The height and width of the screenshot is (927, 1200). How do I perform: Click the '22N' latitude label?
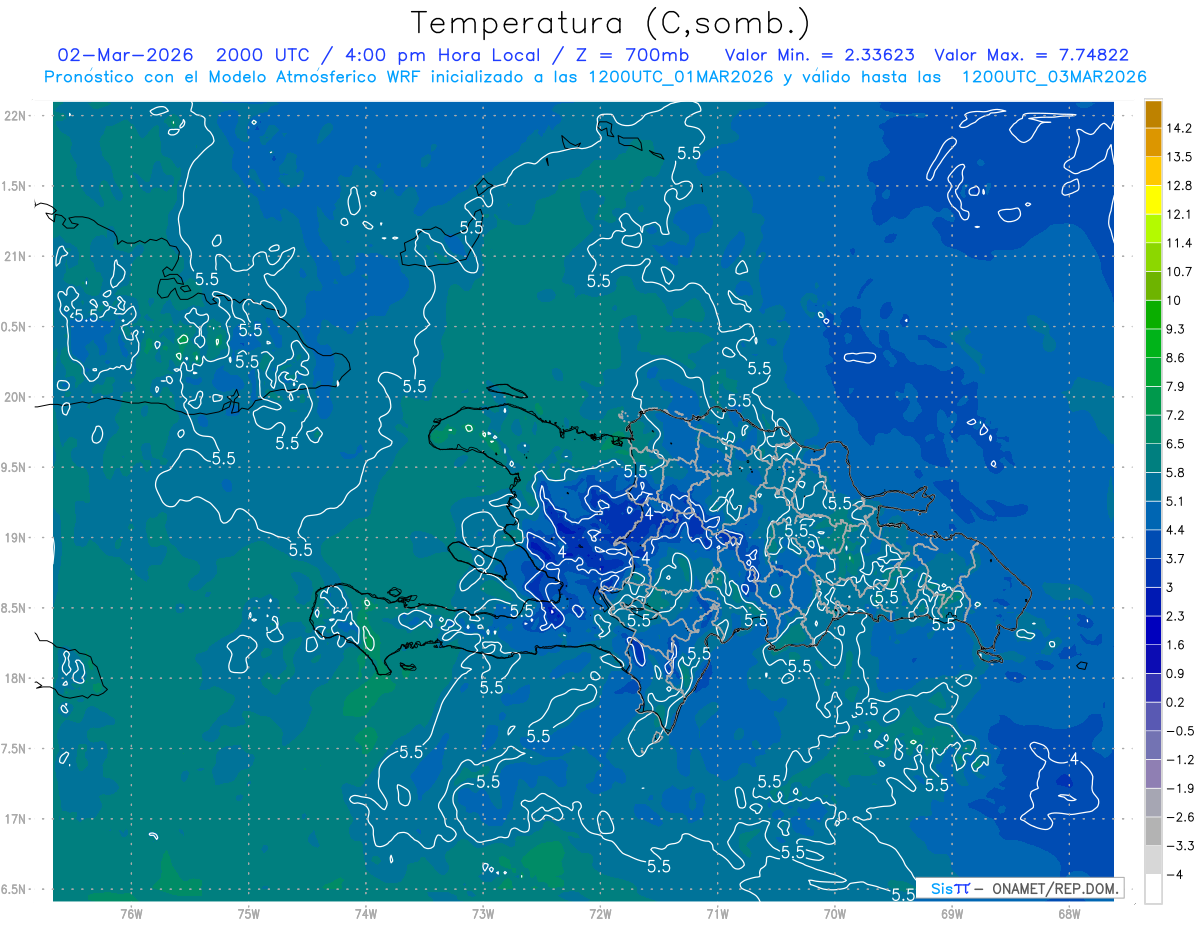16,115
